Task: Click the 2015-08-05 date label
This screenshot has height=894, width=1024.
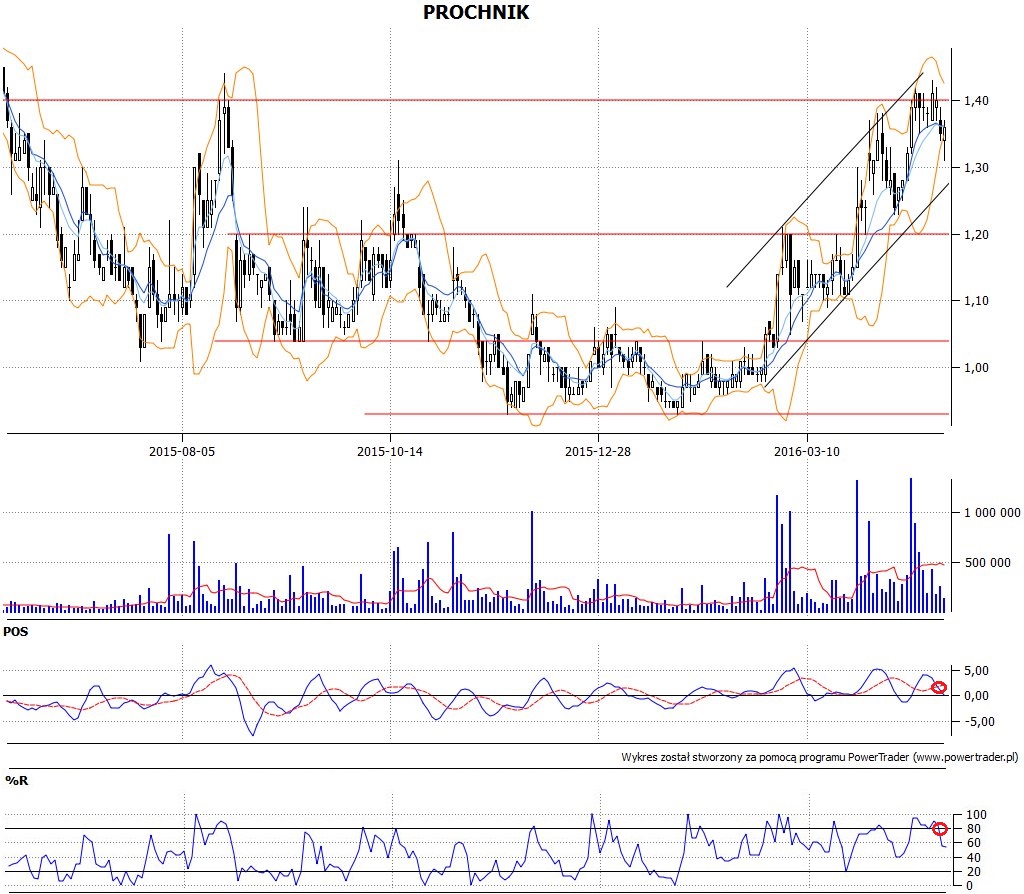Action: click(x=182, y=451)
